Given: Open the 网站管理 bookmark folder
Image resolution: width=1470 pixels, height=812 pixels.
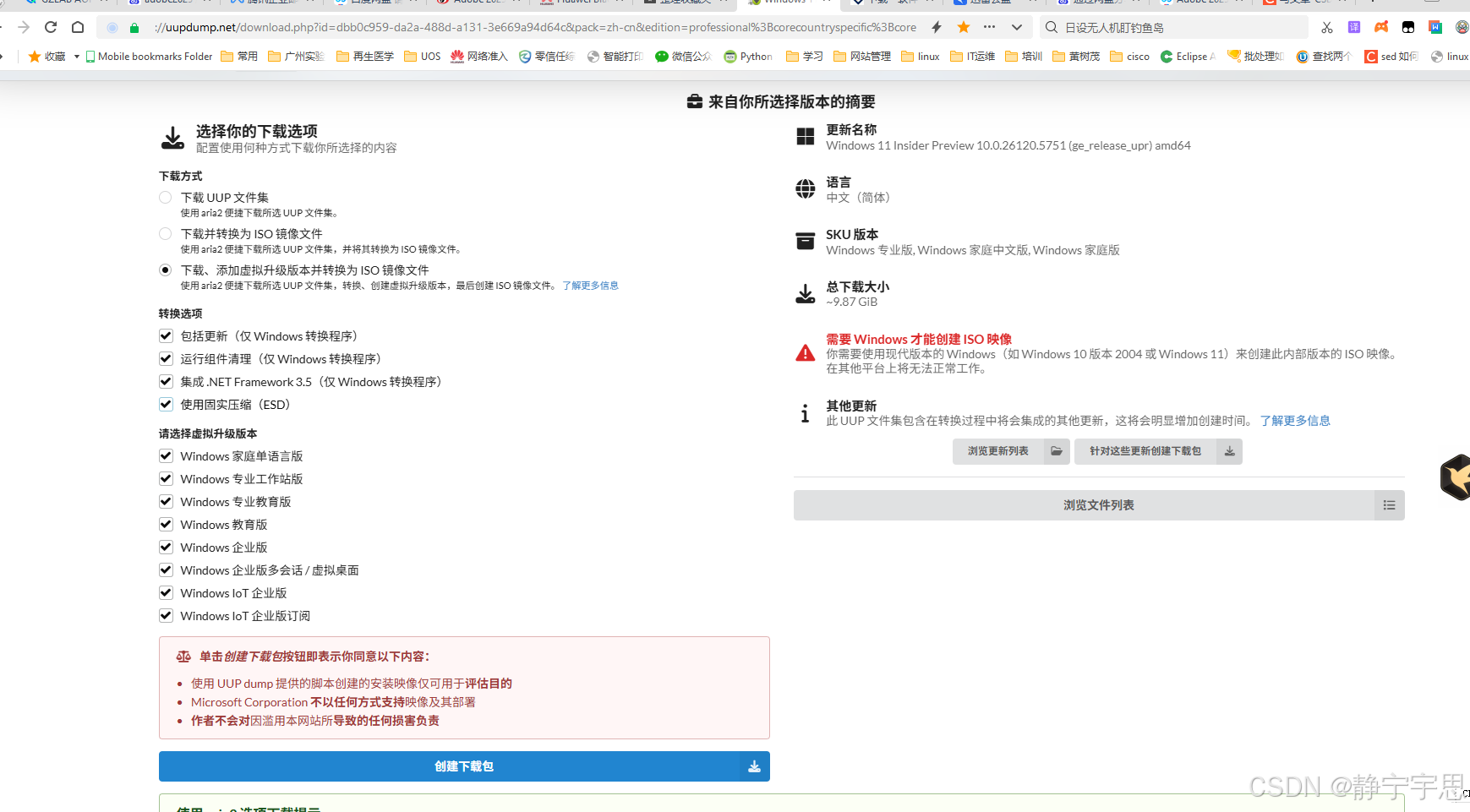Looking at the screenshot, I should click(x=862, y=57).
